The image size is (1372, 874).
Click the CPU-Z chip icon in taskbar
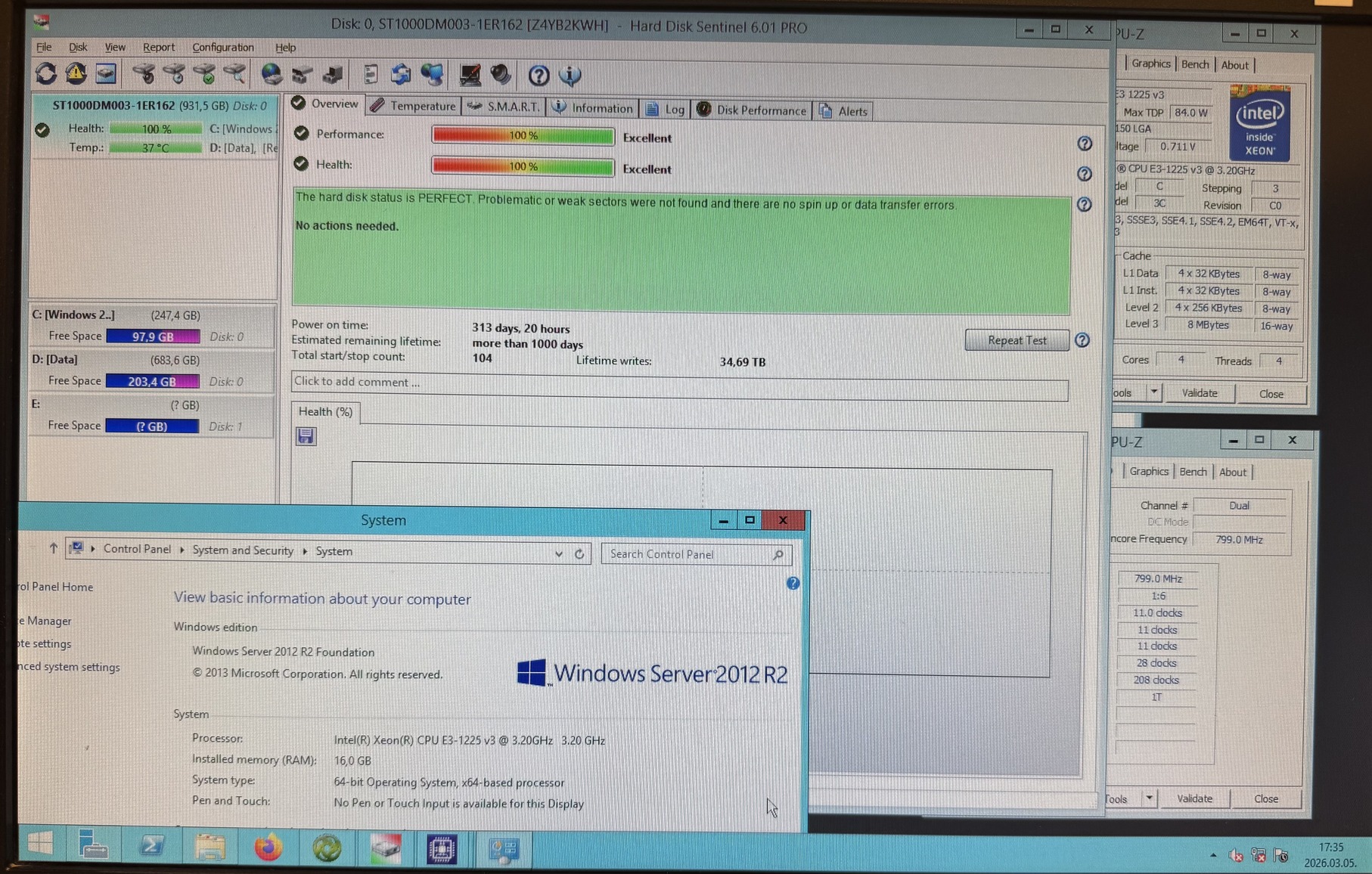[442, 849]
